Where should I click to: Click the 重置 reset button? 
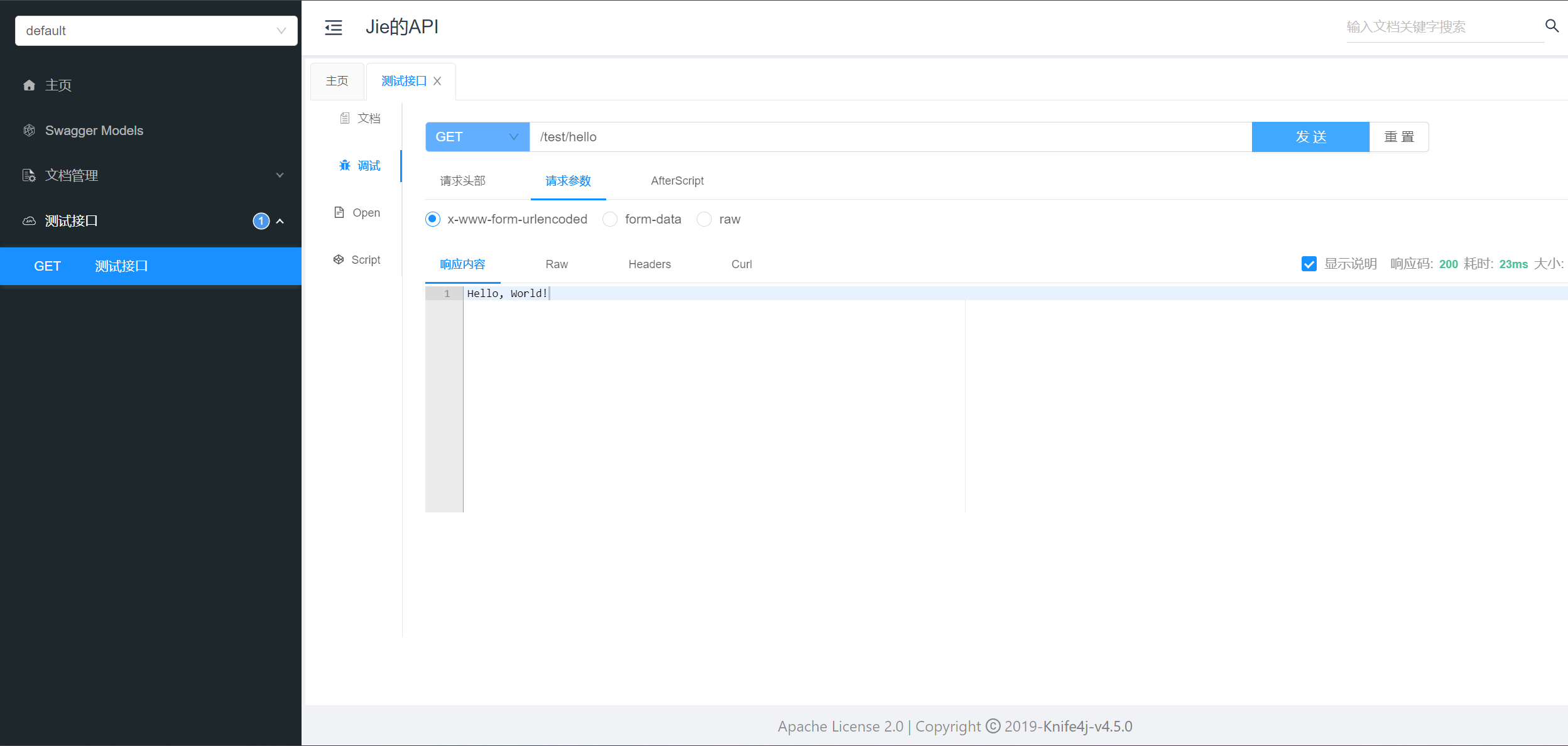click(1399, 137)
